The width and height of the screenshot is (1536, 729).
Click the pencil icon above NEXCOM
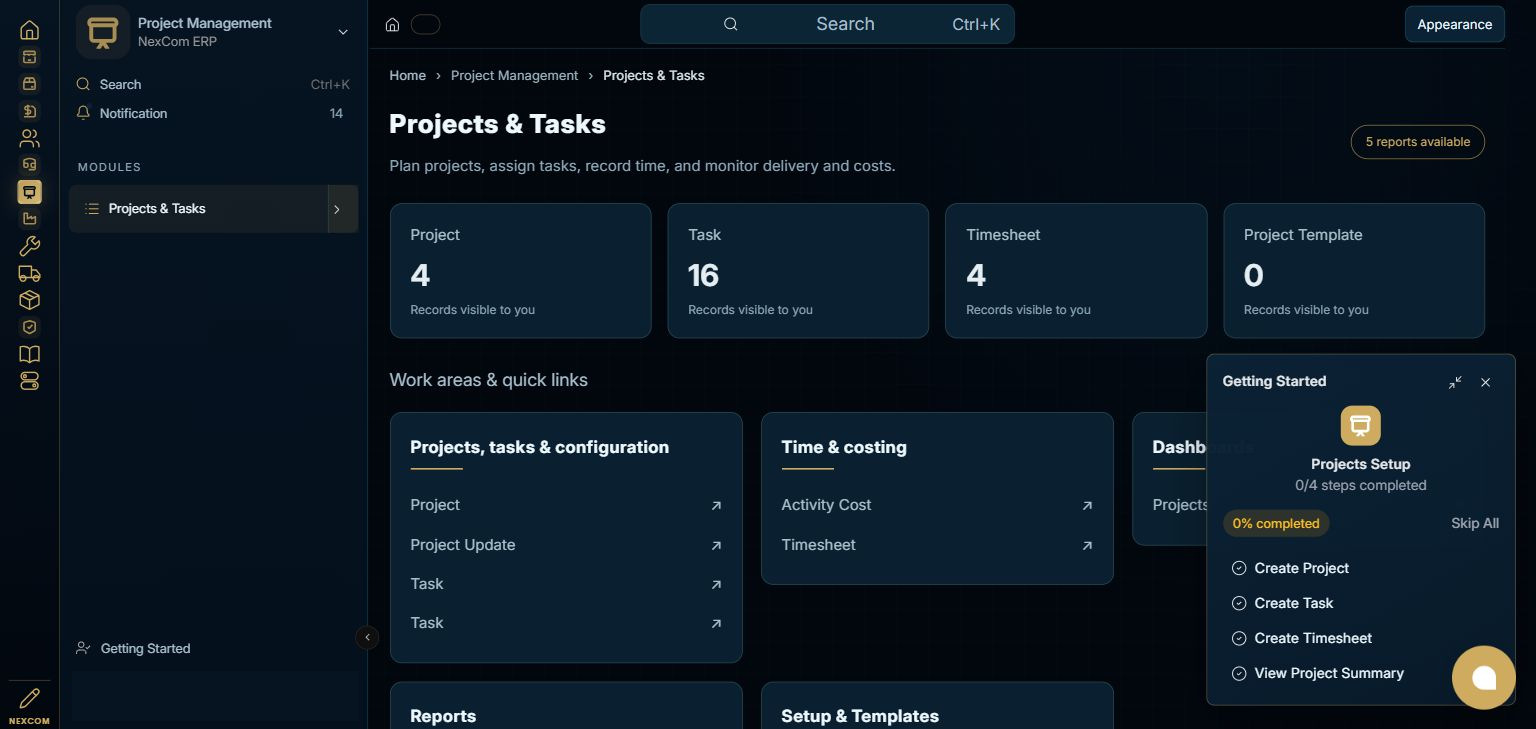[x=30, y=697]
